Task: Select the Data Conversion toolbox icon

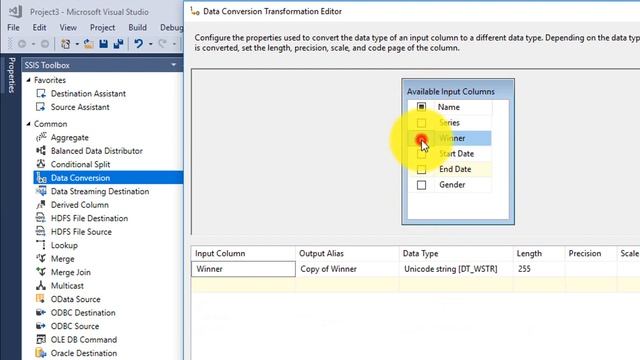Action: (41, 178)
